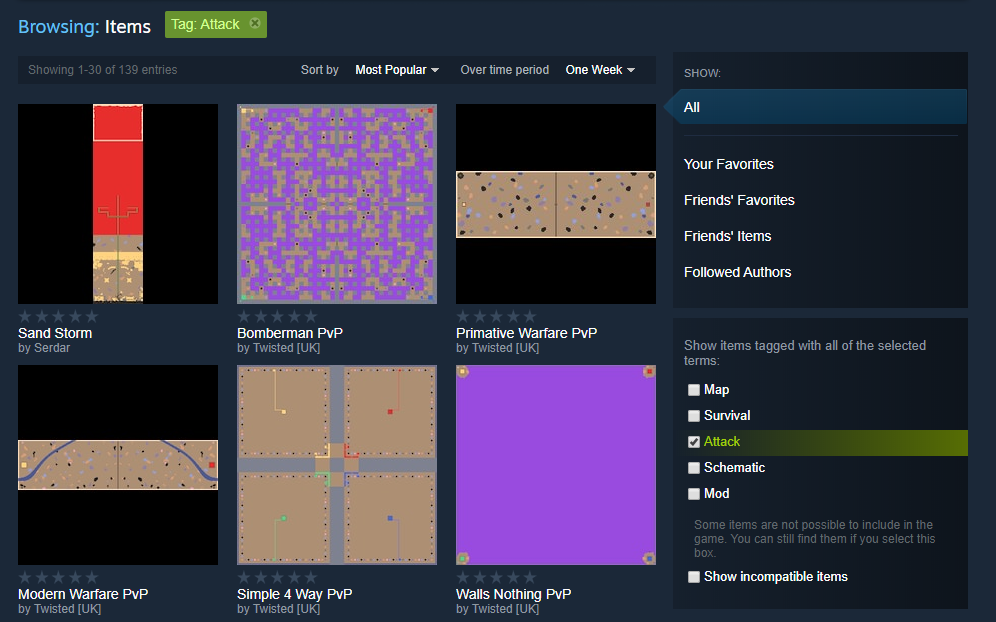Screen dimensions: 996x622
Task: Give Bomberman PvP a one-star rating
Action: 244,315
